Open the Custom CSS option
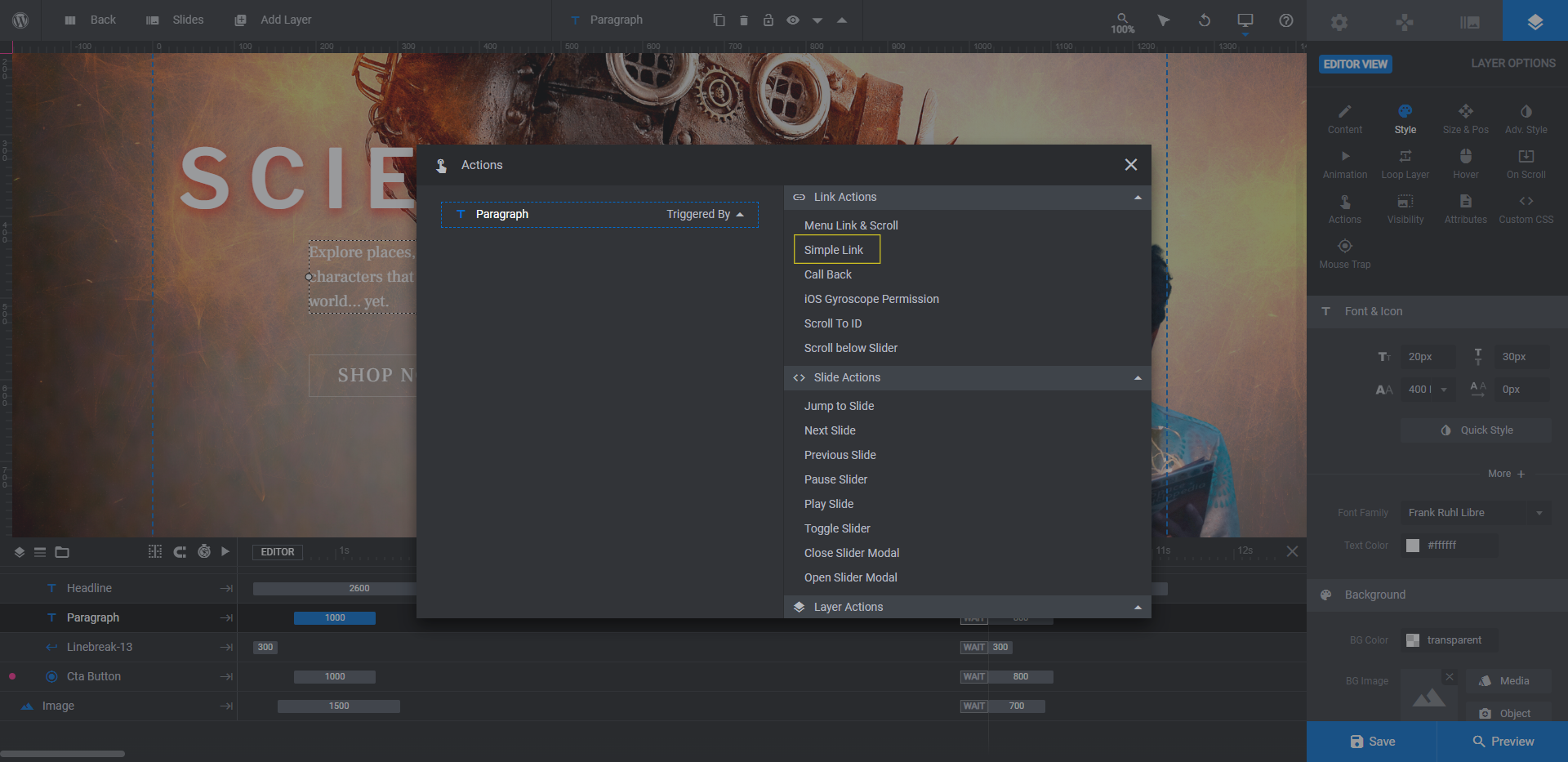Viewport: 1568px width, 762px height. (1526, 209)
